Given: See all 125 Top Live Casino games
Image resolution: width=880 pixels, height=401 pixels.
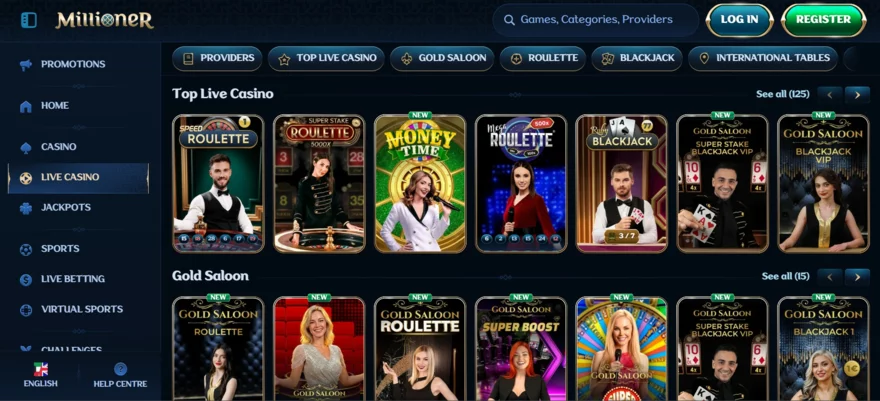Looking at the screenshot, I should click(782, 94).
